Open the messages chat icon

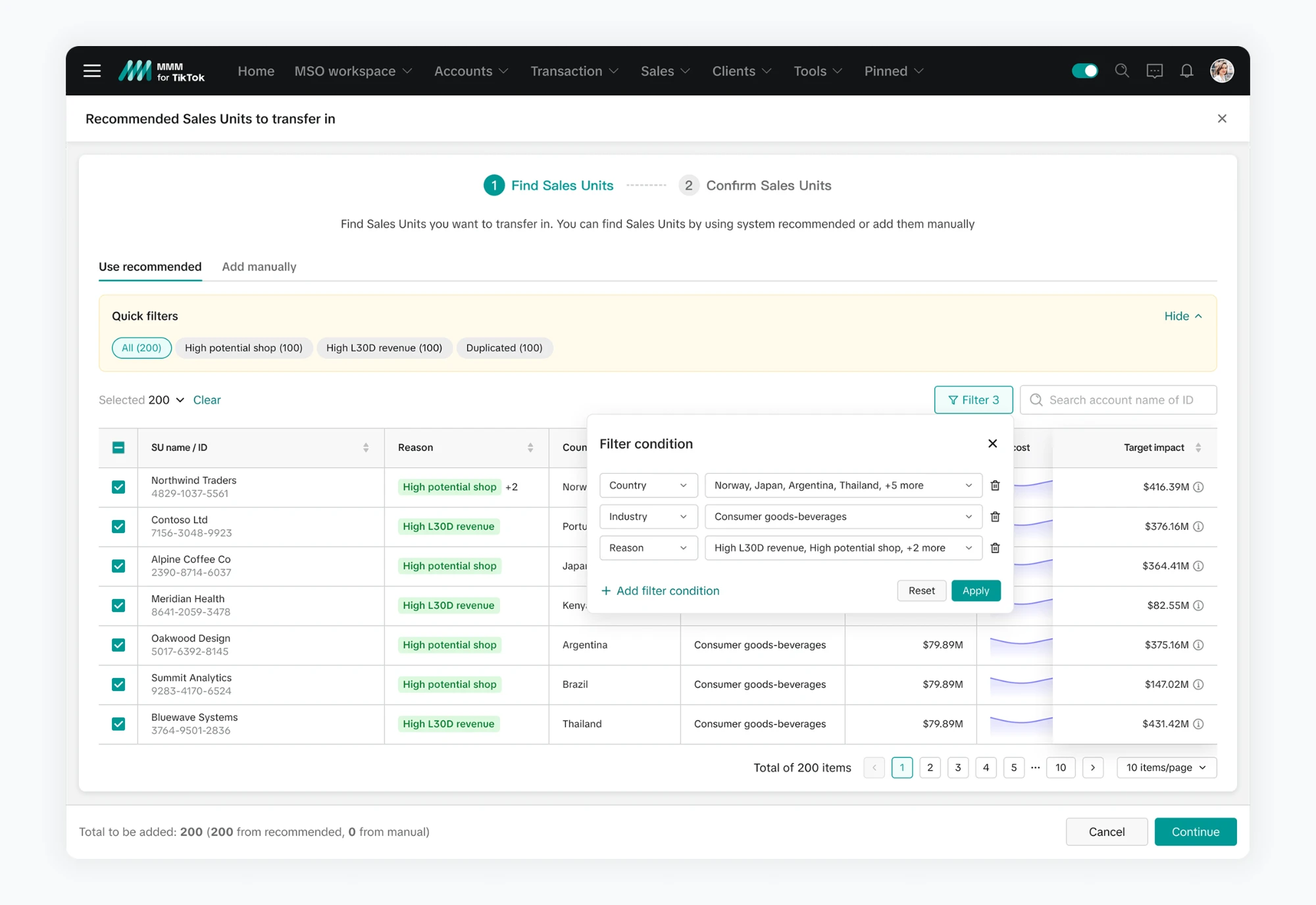[1154, 71]
